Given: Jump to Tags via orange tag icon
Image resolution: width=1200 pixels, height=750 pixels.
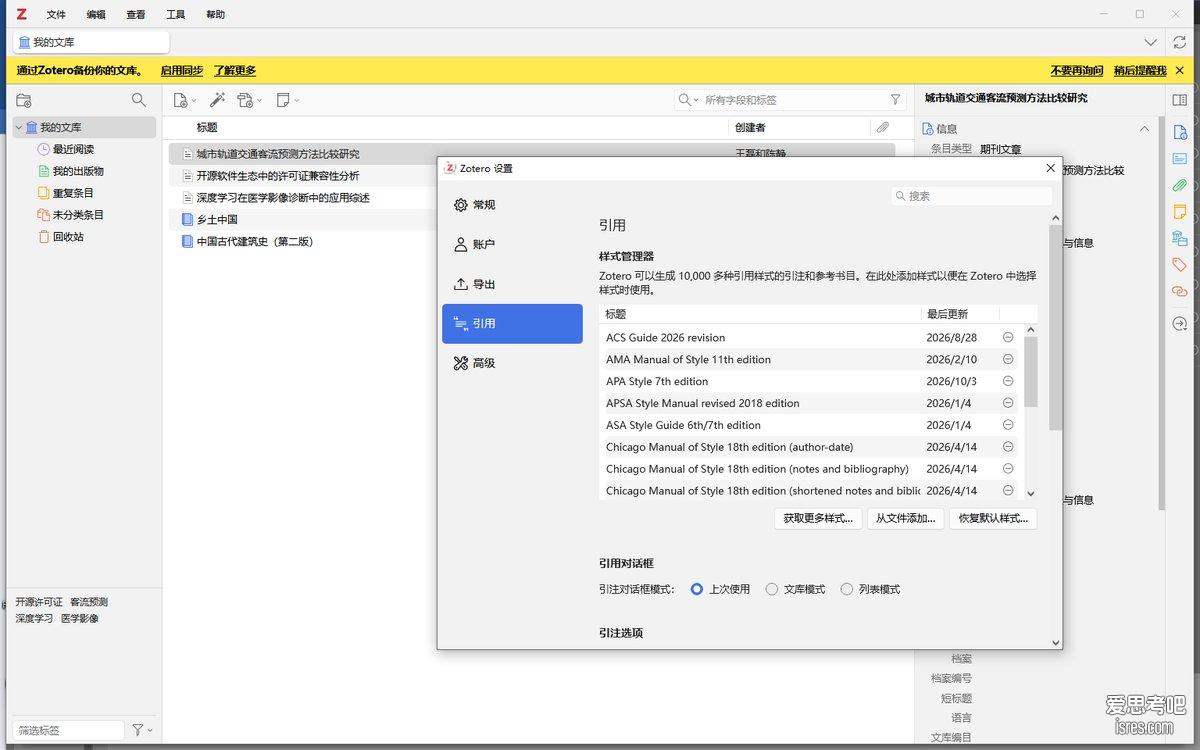Looking at the screenshot, I should point(1180,265).
